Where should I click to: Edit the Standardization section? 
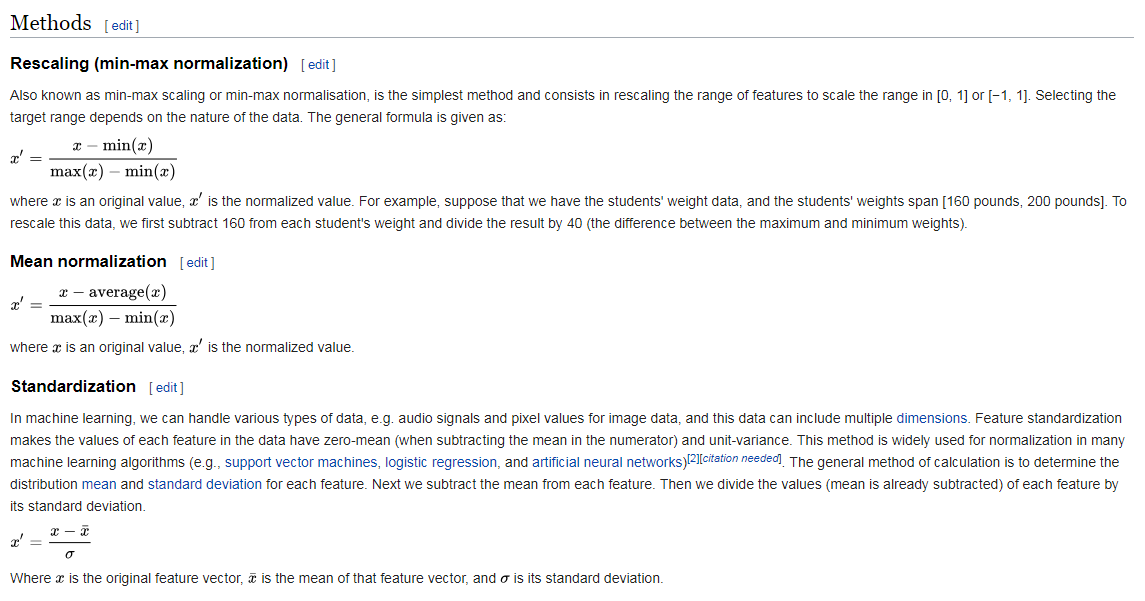coord(166,388)
